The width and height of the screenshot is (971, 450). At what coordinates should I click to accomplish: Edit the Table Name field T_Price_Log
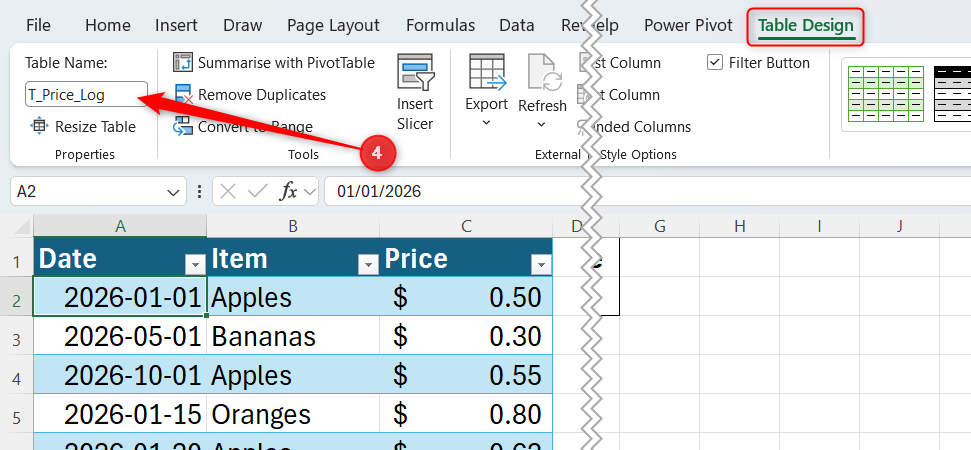click(87, 95)
